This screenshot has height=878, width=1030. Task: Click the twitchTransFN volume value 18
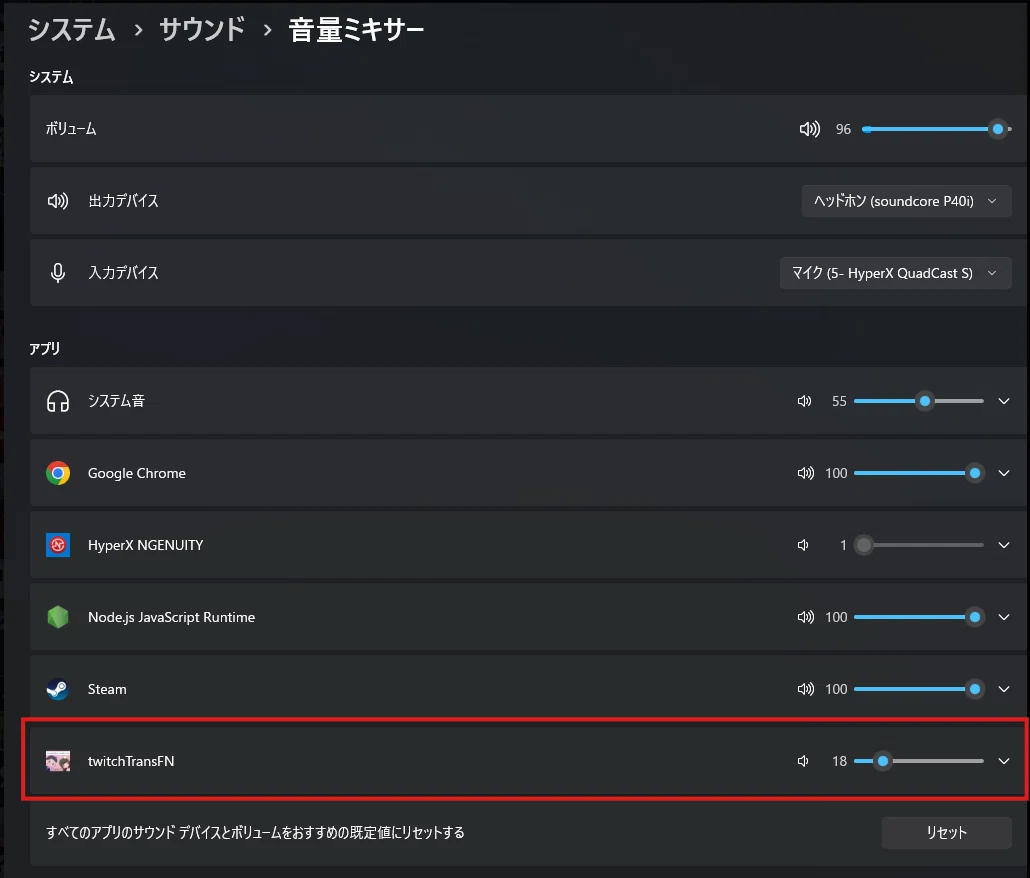pyautogui.click(x=840, y=761)
